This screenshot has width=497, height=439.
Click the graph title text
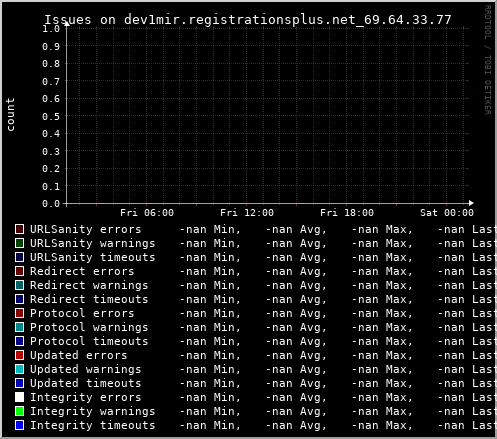coord(248,20)
